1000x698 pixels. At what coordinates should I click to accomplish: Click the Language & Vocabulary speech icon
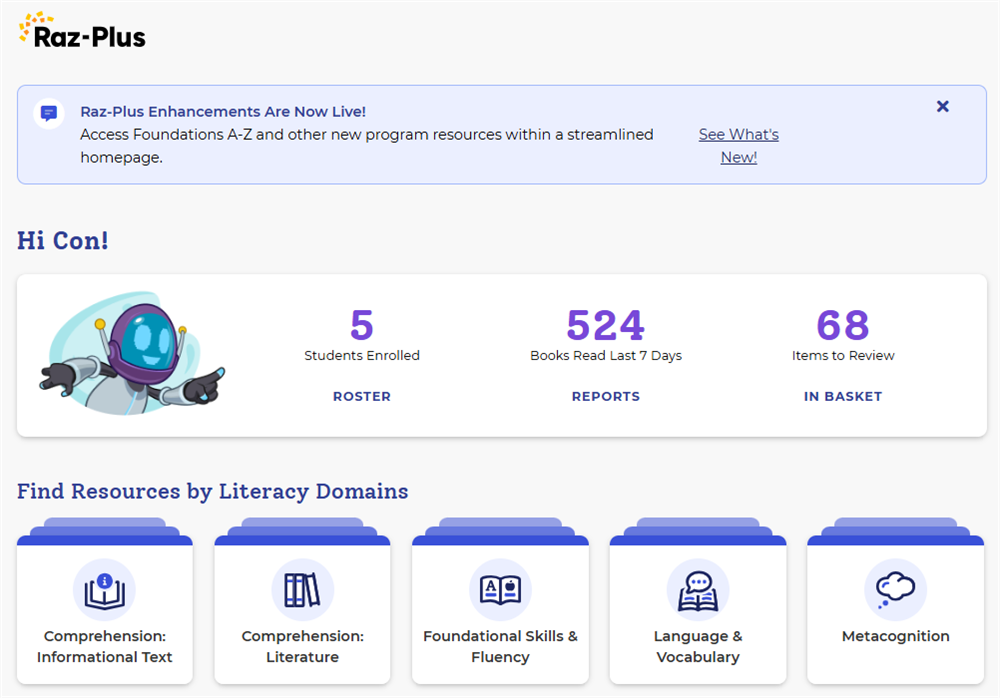(698, 590)
